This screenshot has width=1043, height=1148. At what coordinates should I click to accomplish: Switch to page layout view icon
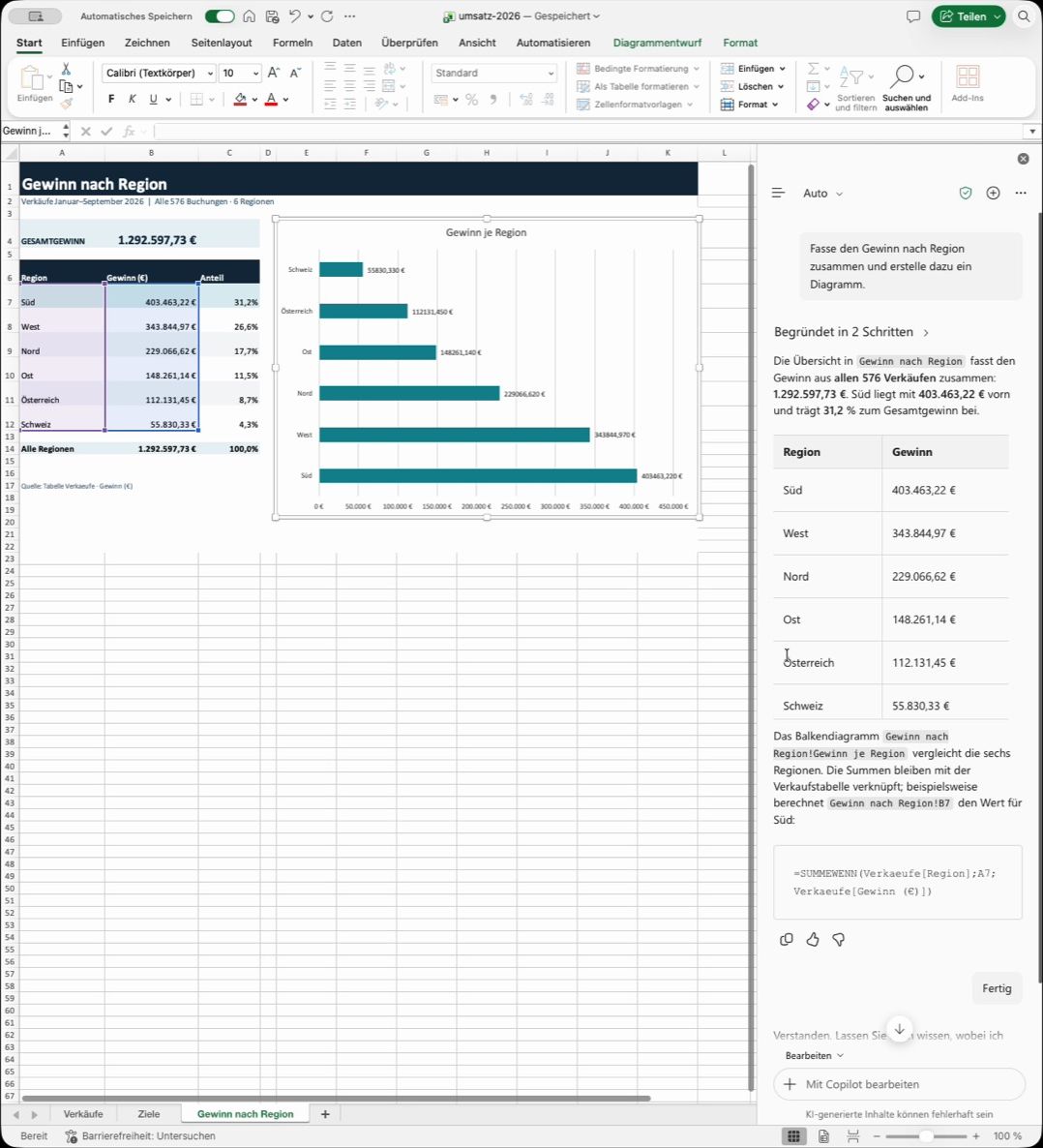pyautogui.click(x=823, y=1136)
